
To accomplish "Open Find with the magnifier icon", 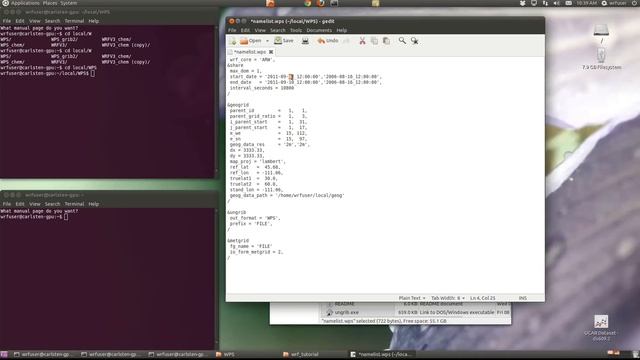I will pos(402,41).
